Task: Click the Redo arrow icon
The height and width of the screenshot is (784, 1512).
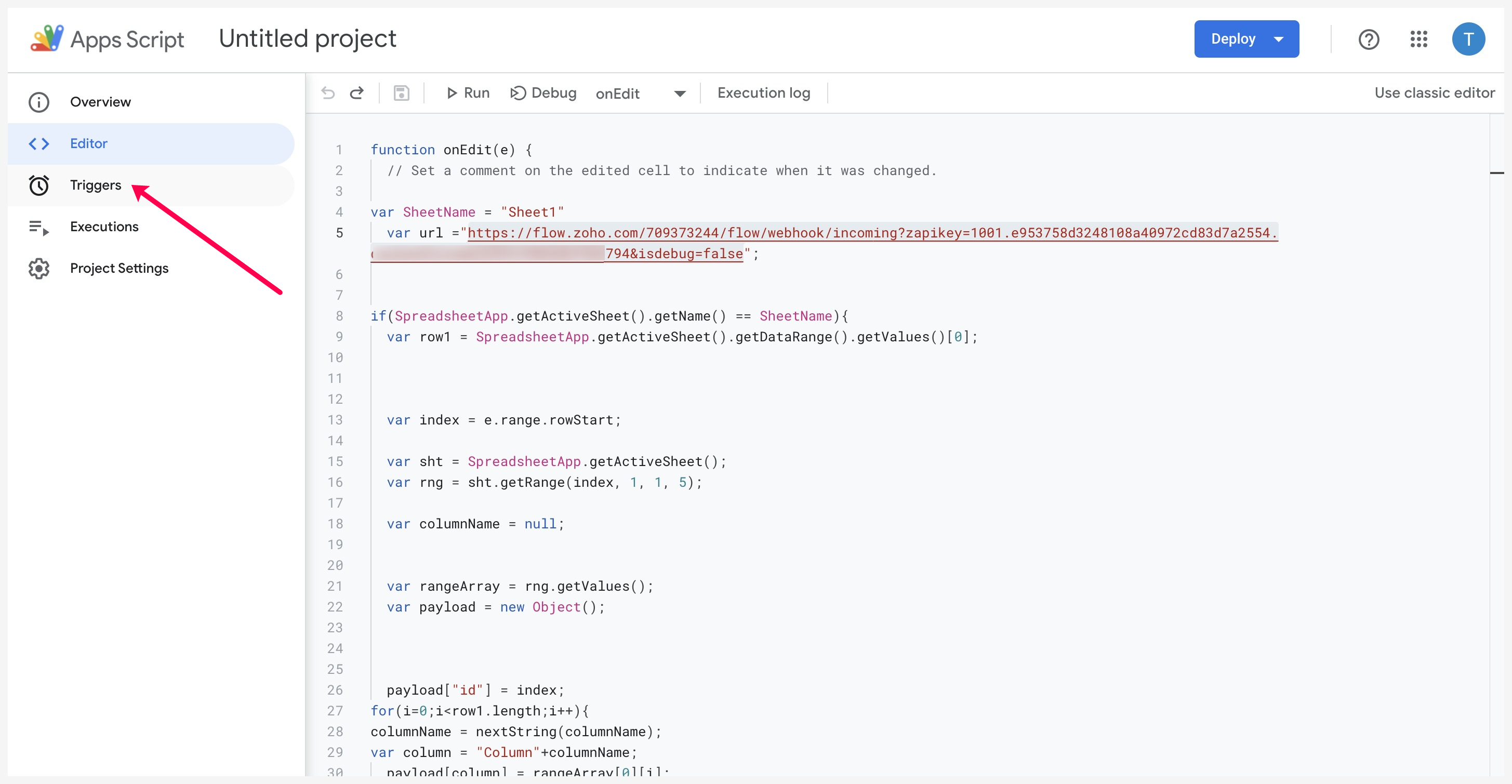Action: coord(357,92)
